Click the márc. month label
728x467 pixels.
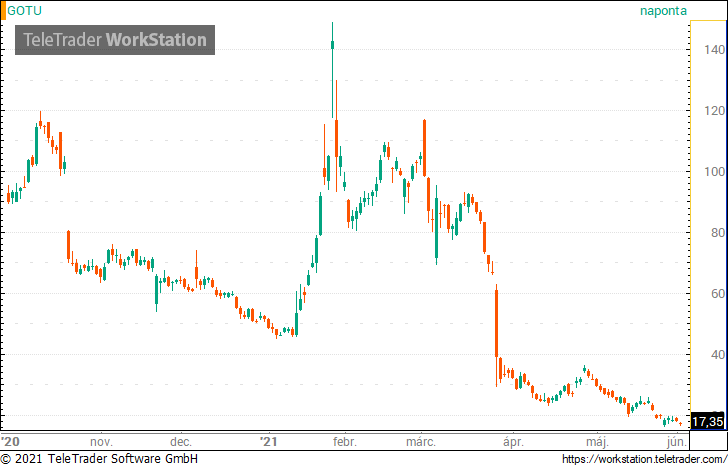(421, 441)
